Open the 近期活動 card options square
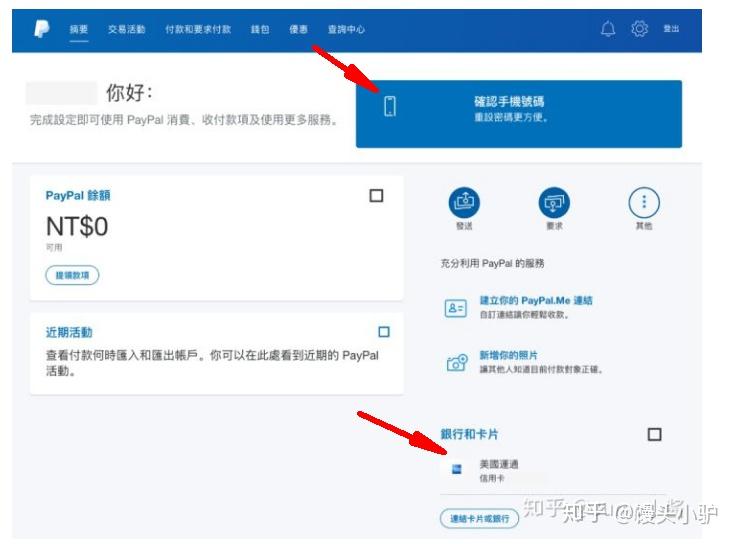This screenshot has width=737, height=544. pos(384,332)
